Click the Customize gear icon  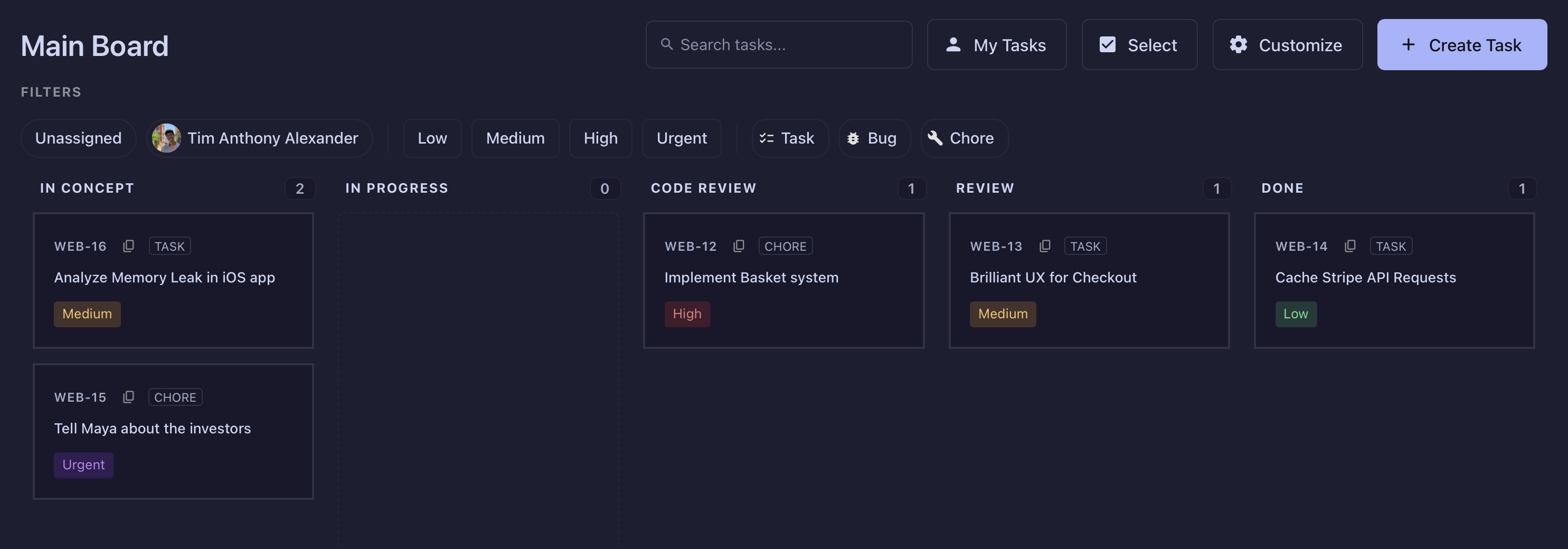tap(1238, 44)
